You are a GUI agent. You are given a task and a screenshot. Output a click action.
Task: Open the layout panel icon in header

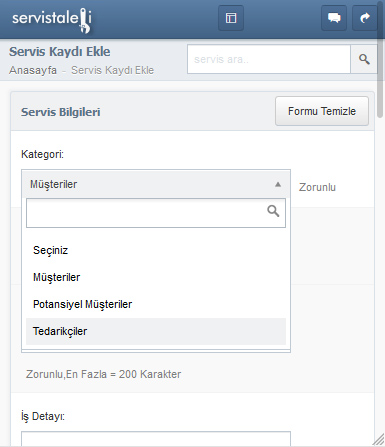pos(231,18)
